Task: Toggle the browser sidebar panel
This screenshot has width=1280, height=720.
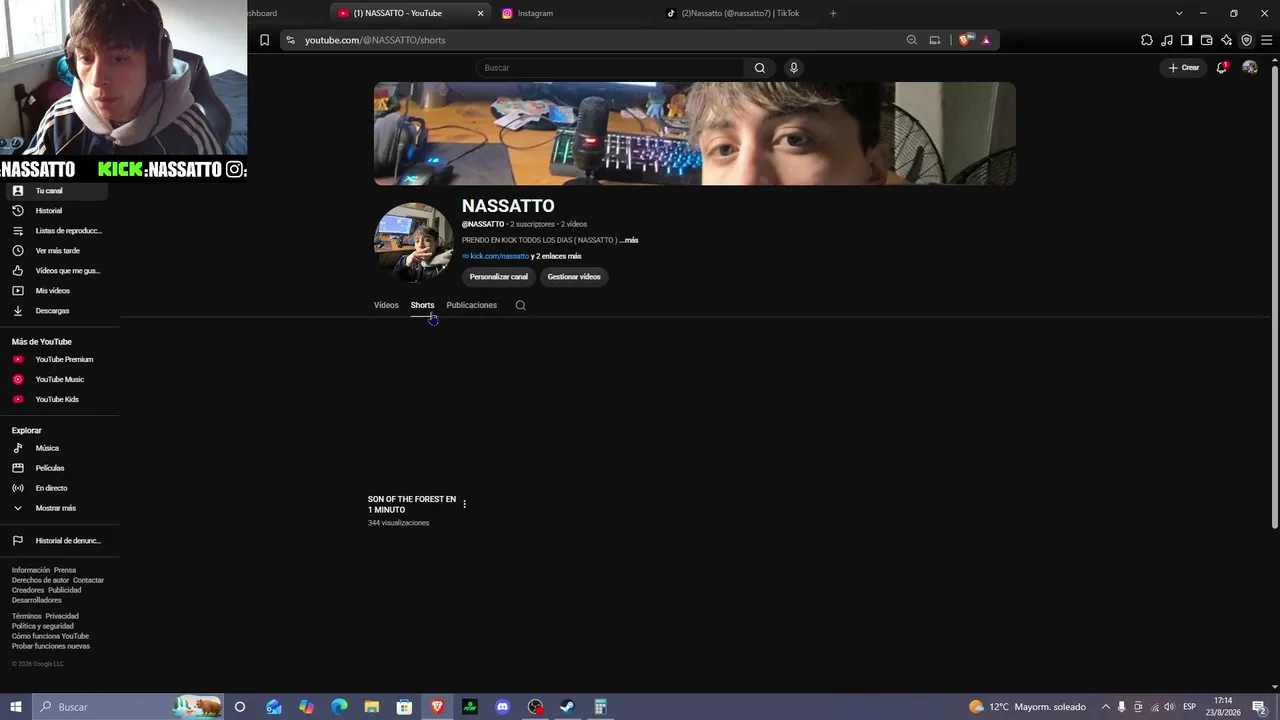Action: click(1186, 40)
